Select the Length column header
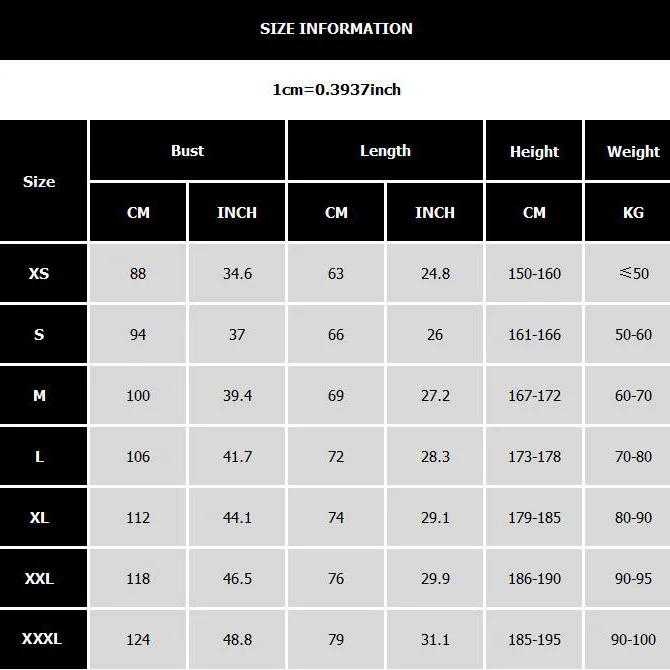The width and height of the screenshot is (670, 670). [385, 151]
